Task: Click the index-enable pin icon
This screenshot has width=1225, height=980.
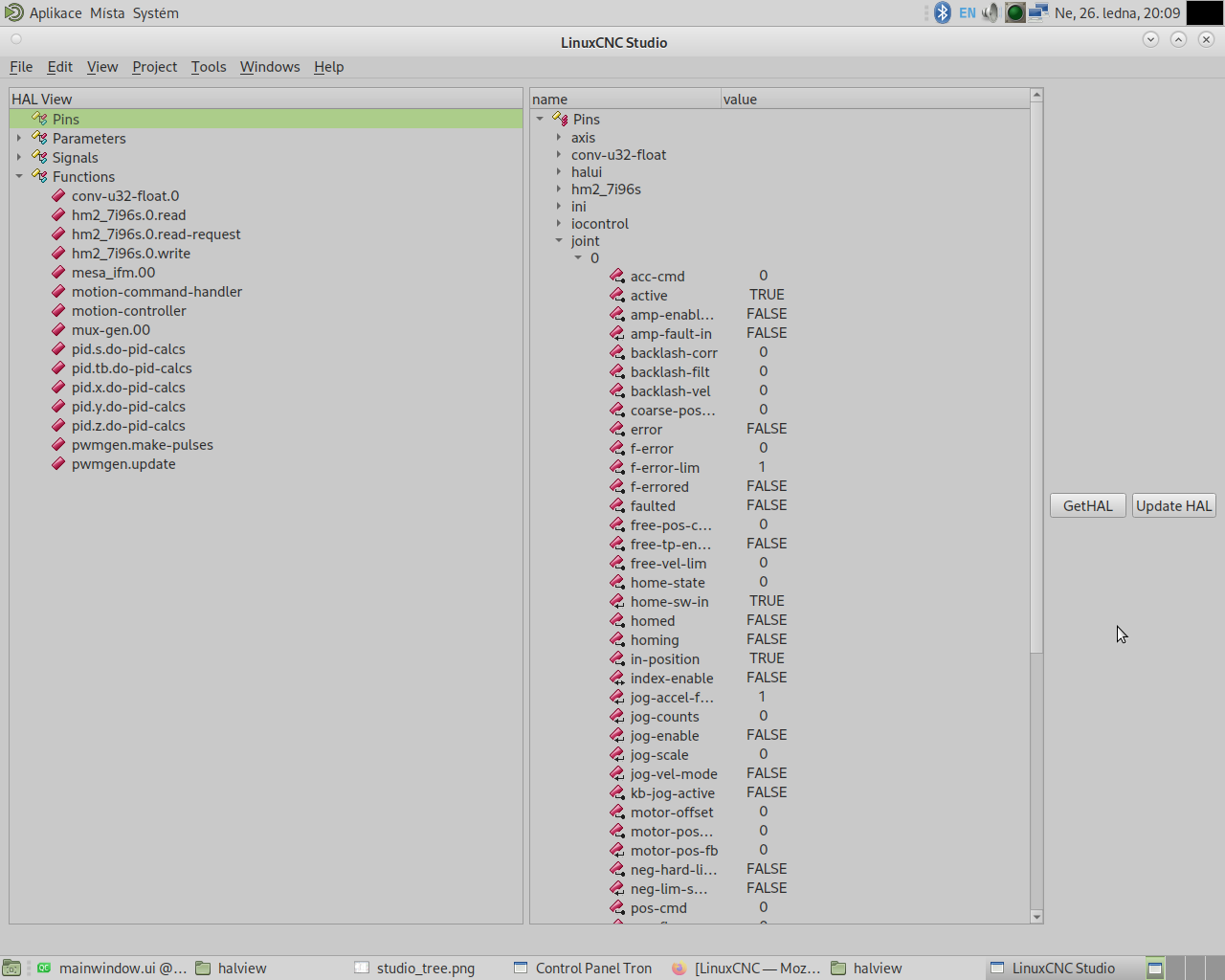Action: pyautogui.click(x=617, y=678)
